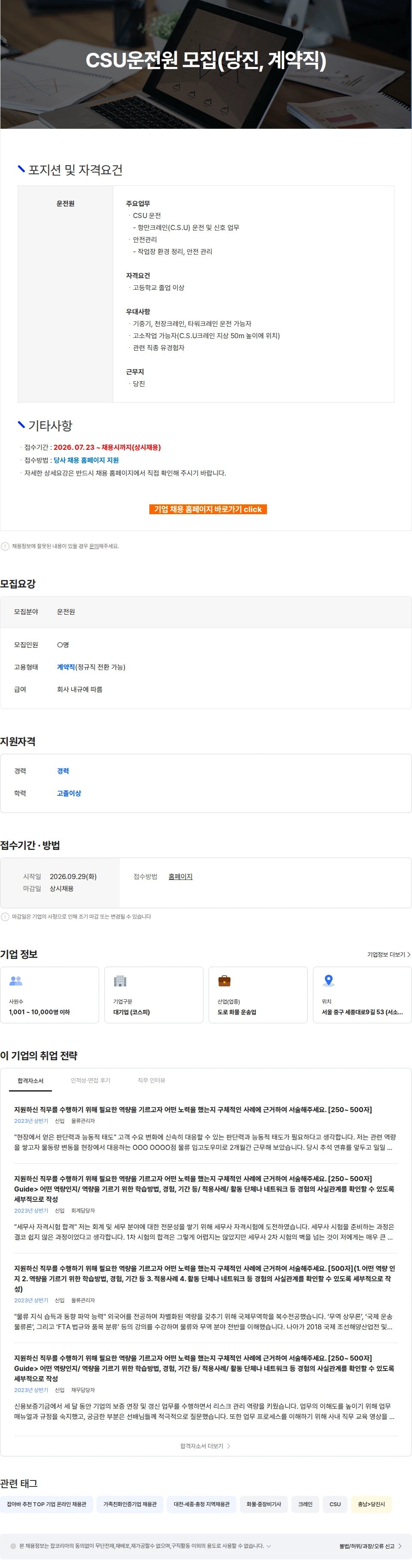Click the chevron next to 기업정보 더보기
Image resolution: width=412 pixels, height=1568 pixels.
coord(409,955)
